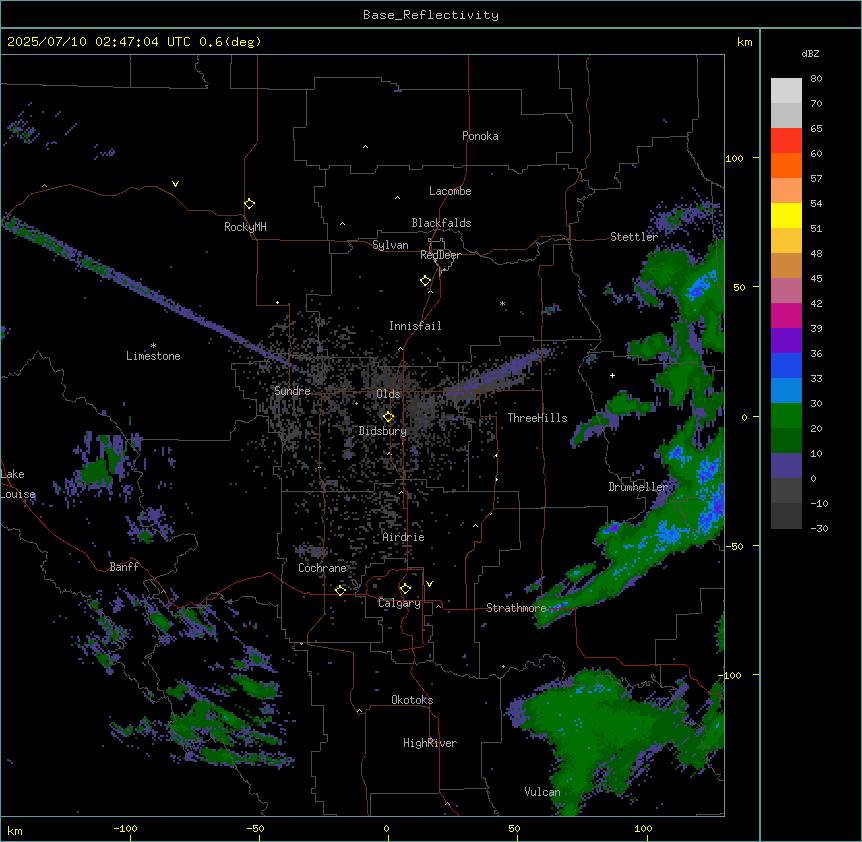Click the km label at bottom left

click(15, 830)
